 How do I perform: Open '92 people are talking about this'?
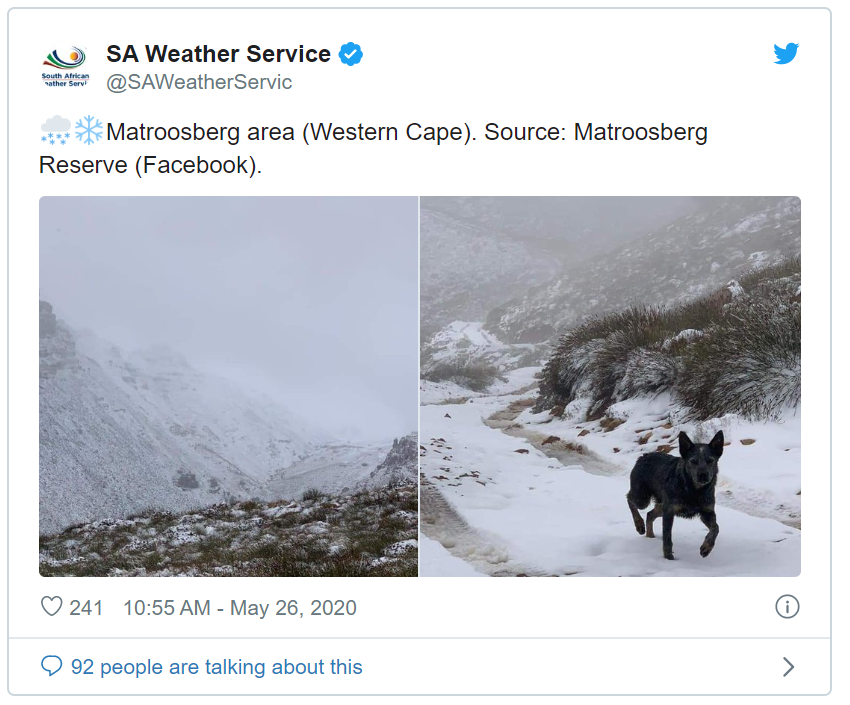click(x=216, y=667)
